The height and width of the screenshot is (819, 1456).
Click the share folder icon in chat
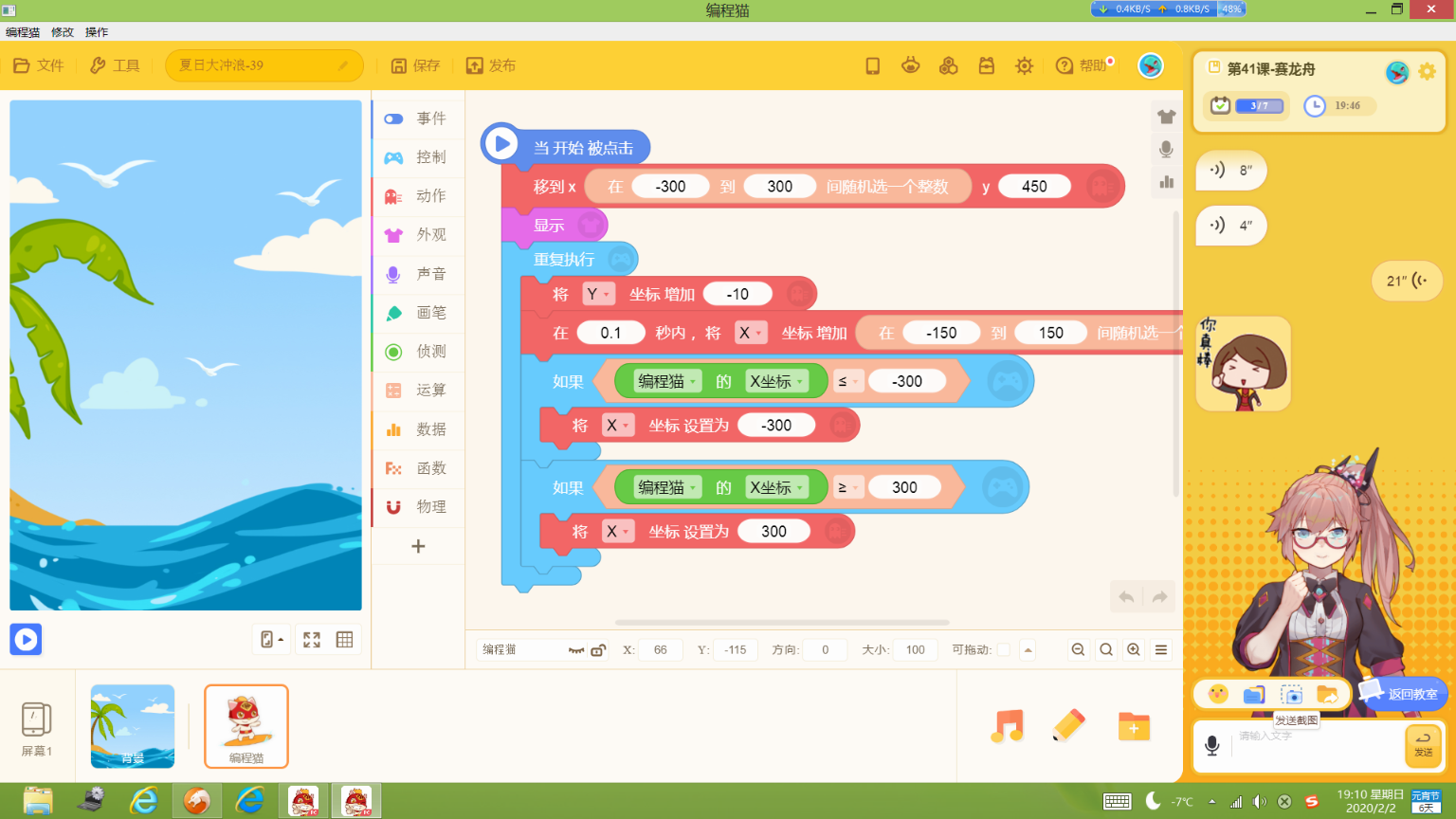pyautogui.click(x=1327, y=694)
